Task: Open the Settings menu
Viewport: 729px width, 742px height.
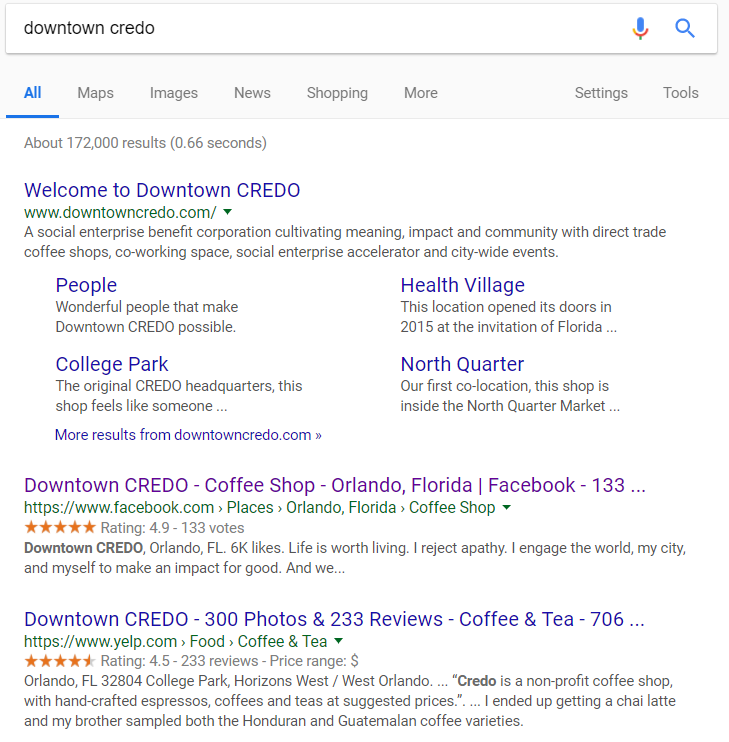Action: pyautogui.click(x=601, y=93)
